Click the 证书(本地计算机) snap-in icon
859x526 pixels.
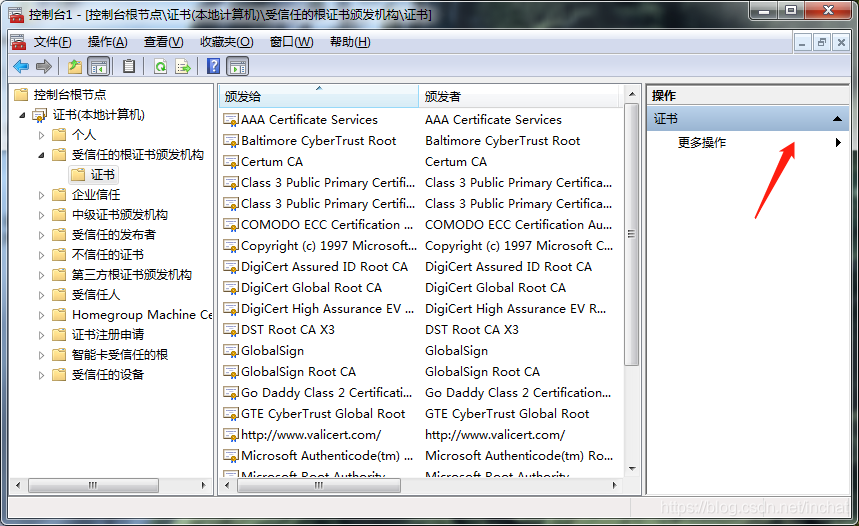39,115
